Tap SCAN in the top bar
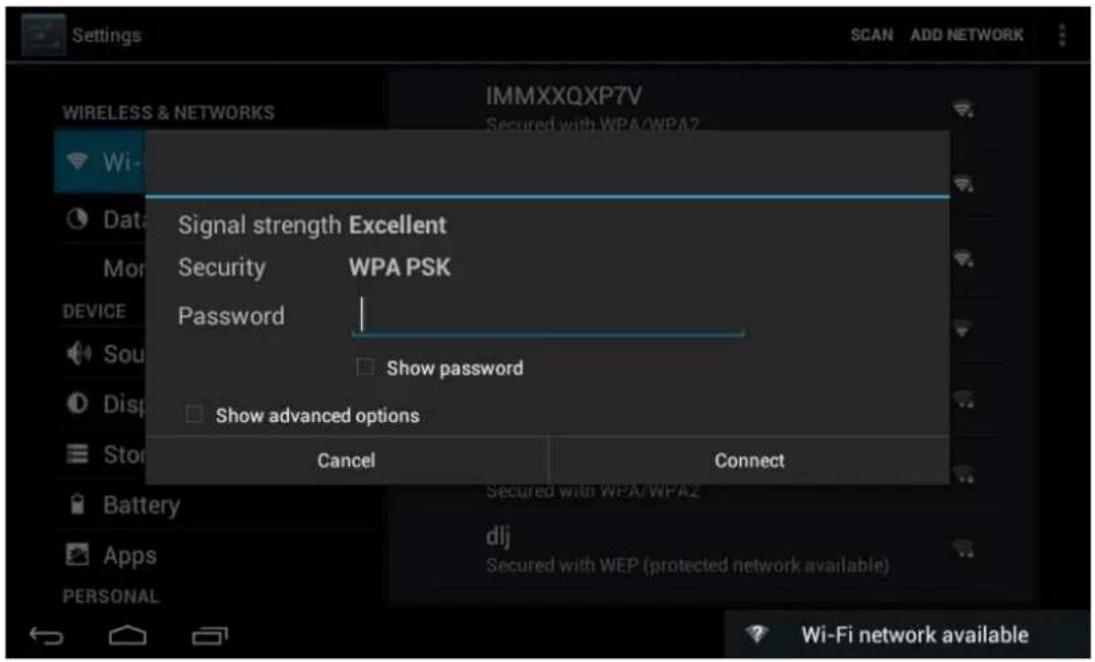Image resolution: width=1095 pixels, height=662 pixels. tap(872, 35)
